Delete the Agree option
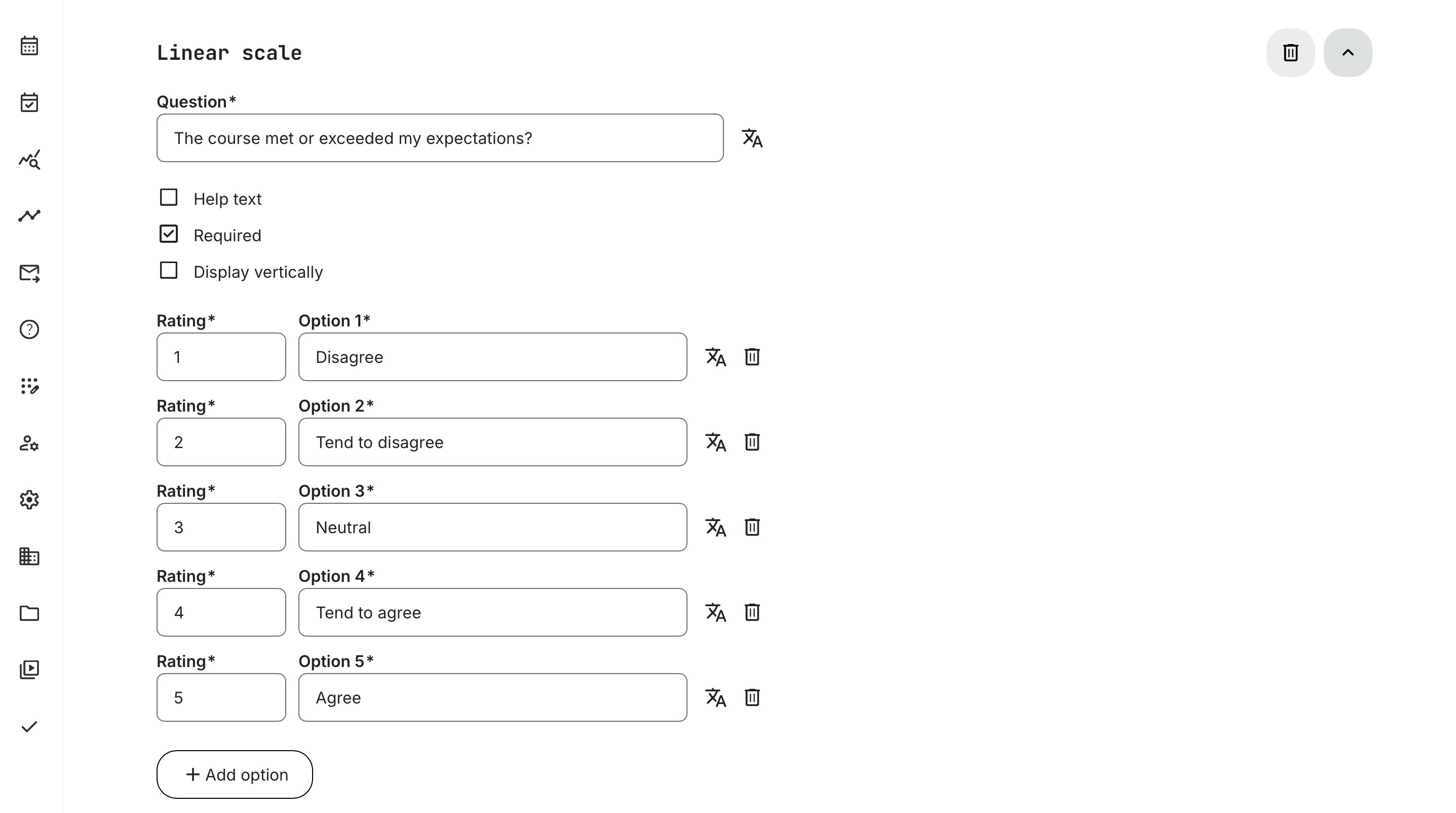This screenshot has height=813, width=1456. (x=752, y=697)
